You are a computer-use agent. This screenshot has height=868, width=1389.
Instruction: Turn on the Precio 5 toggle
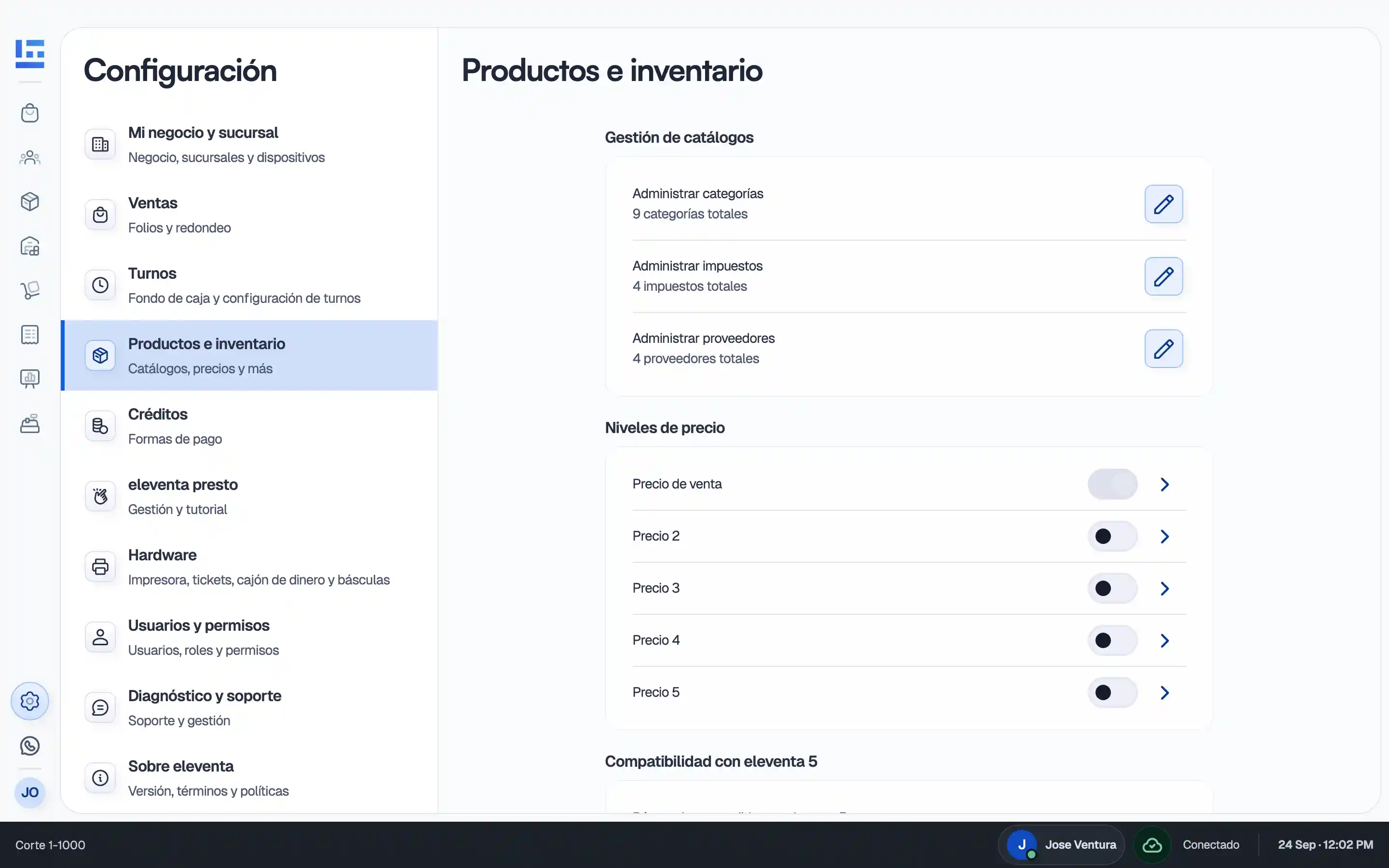tap(1112, 692)
